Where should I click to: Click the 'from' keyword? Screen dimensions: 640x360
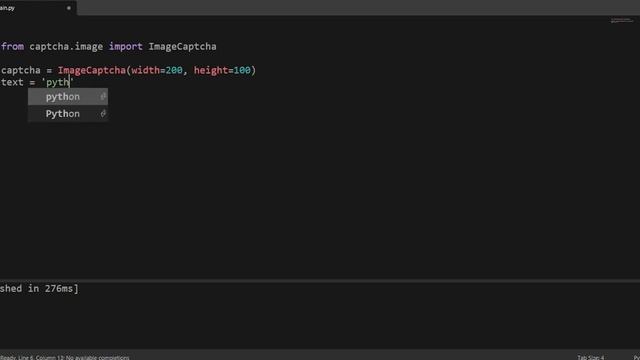(12, 47)
